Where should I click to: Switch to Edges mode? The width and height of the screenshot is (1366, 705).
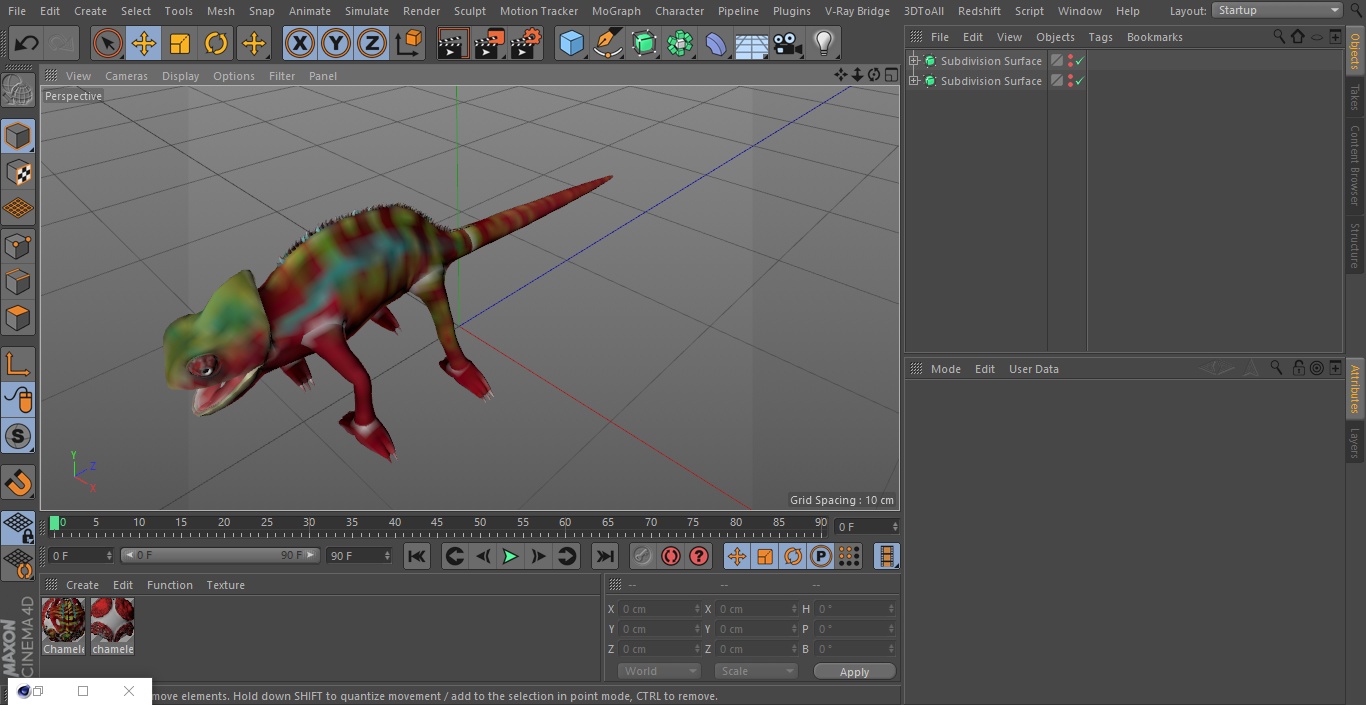(18, 282)
